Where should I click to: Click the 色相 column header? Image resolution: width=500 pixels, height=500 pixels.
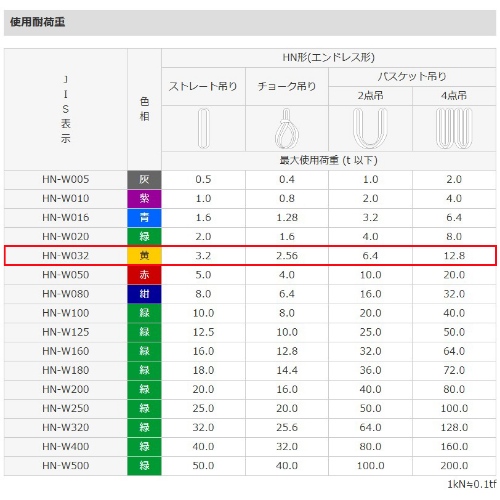[144, 109]
